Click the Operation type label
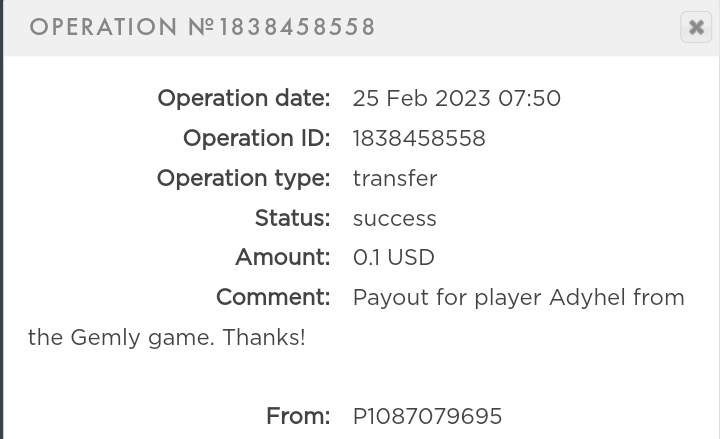The height and width of the screenshot is (439, 720). [x=243, y=178]
